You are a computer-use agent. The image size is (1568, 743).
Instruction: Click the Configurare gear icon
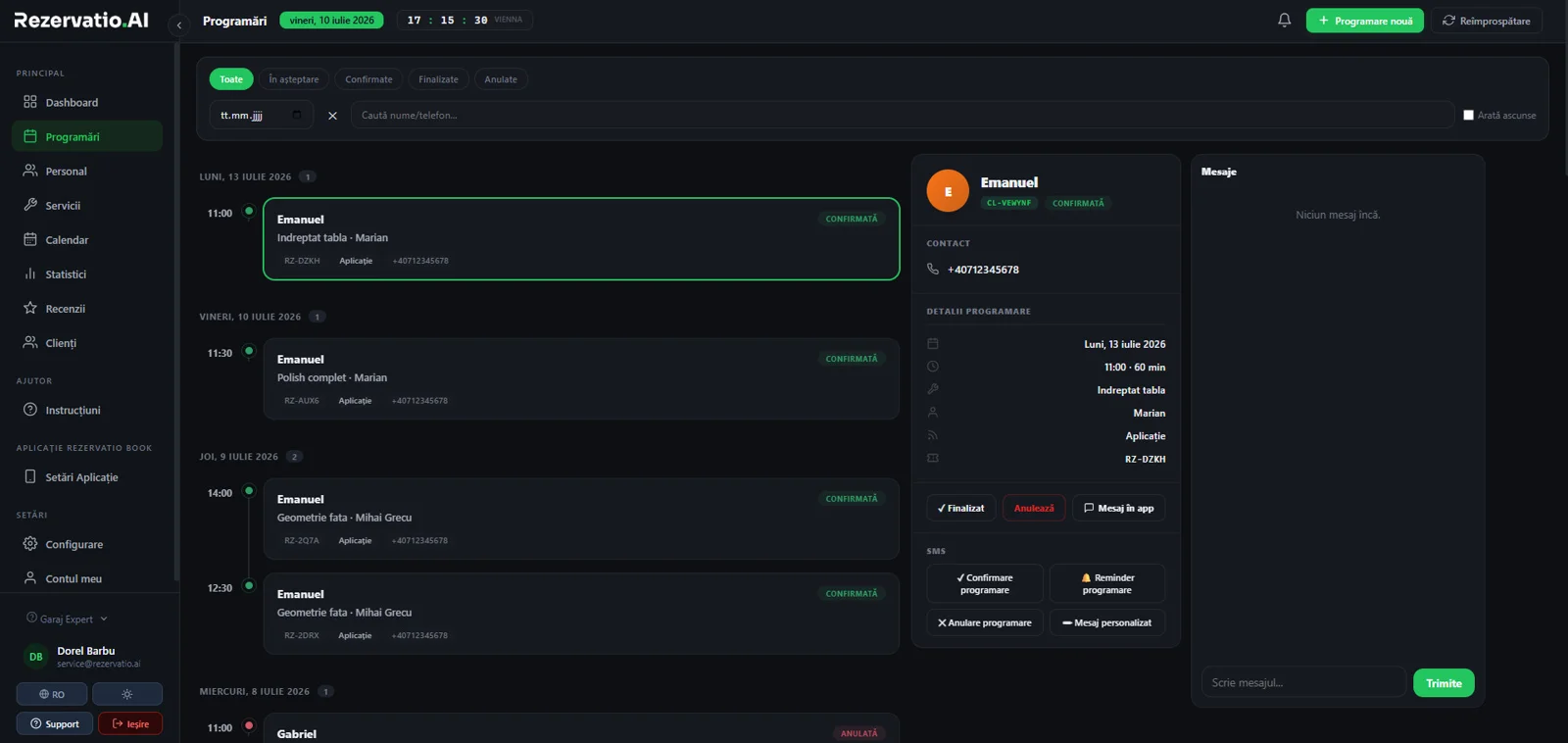click(x=30, y=544)
